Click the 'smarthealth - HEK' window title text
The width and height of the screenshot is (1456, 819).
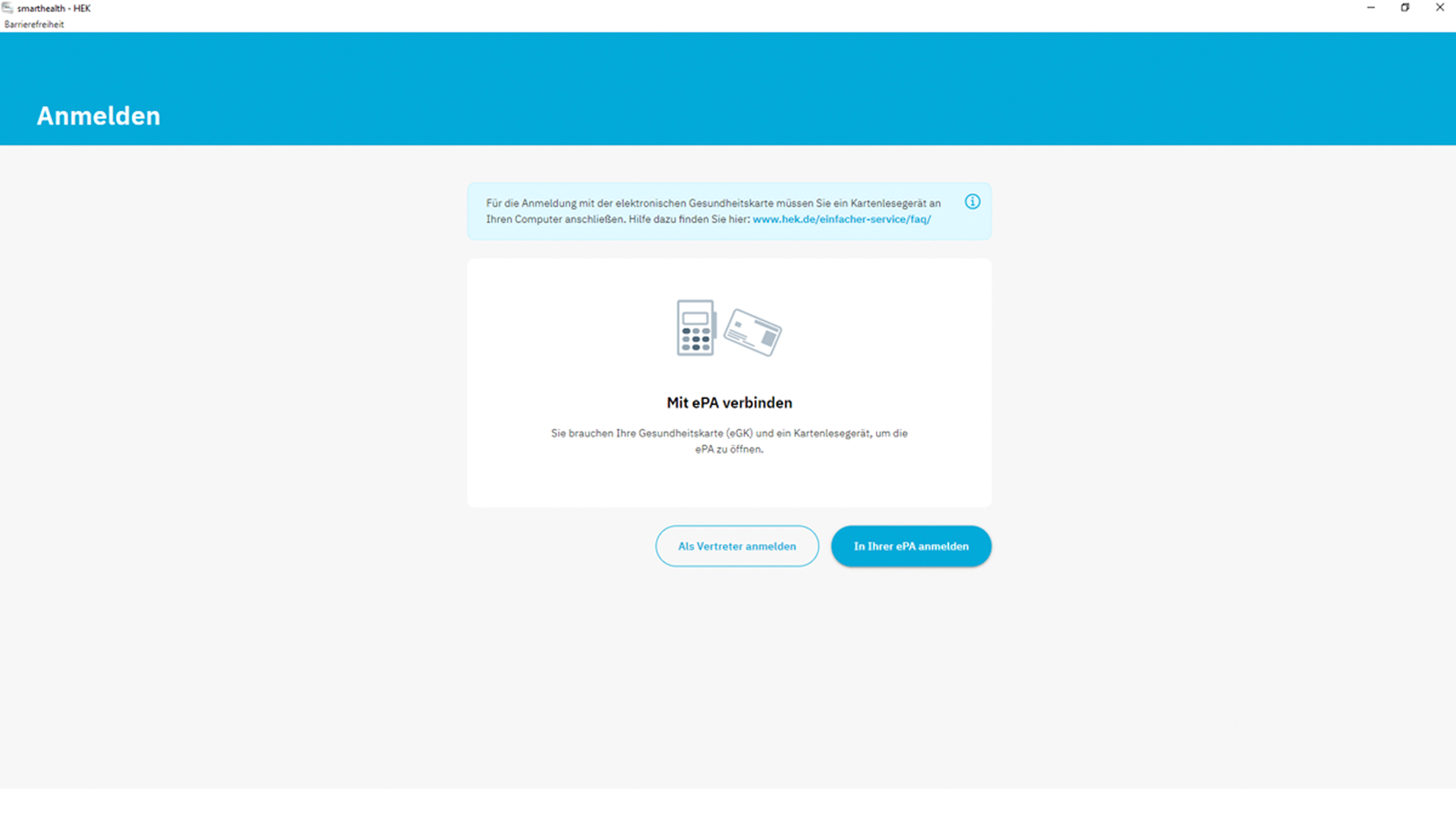tap(54, 8)
